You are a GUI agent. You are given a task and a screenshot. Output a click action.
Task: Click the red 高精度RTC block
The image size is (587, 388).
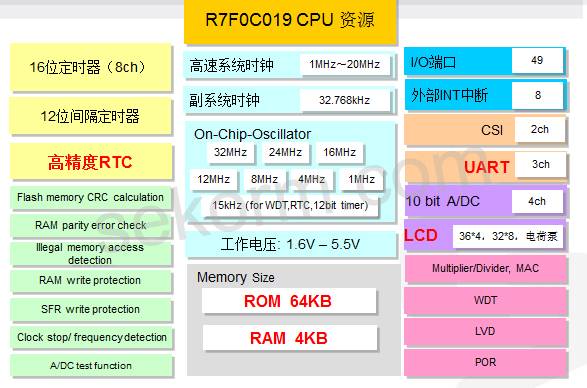(91, 162)
